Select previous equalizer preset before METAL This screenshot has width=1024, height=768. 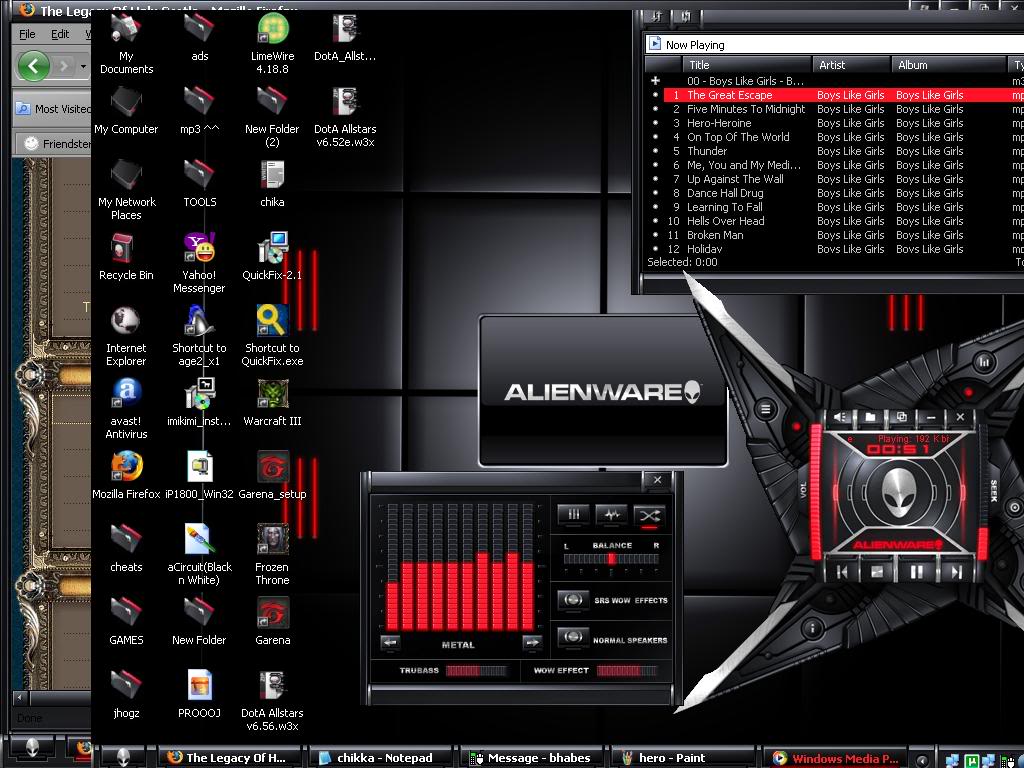coord(391,643)
